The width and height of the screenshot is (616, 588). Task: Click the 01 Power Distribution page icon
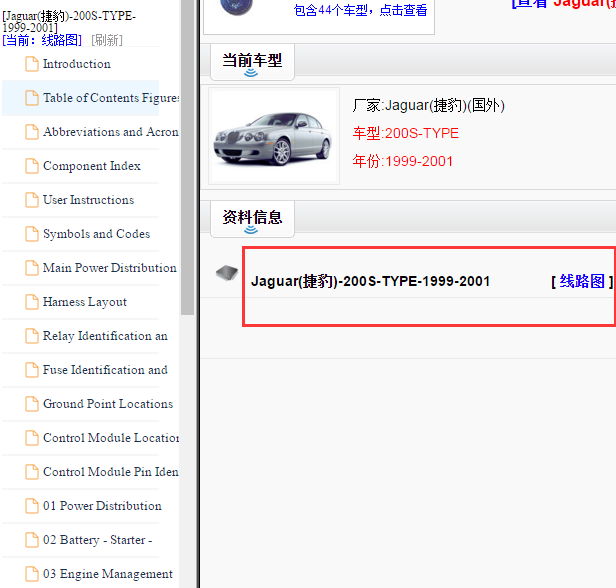tap(32, 506)
